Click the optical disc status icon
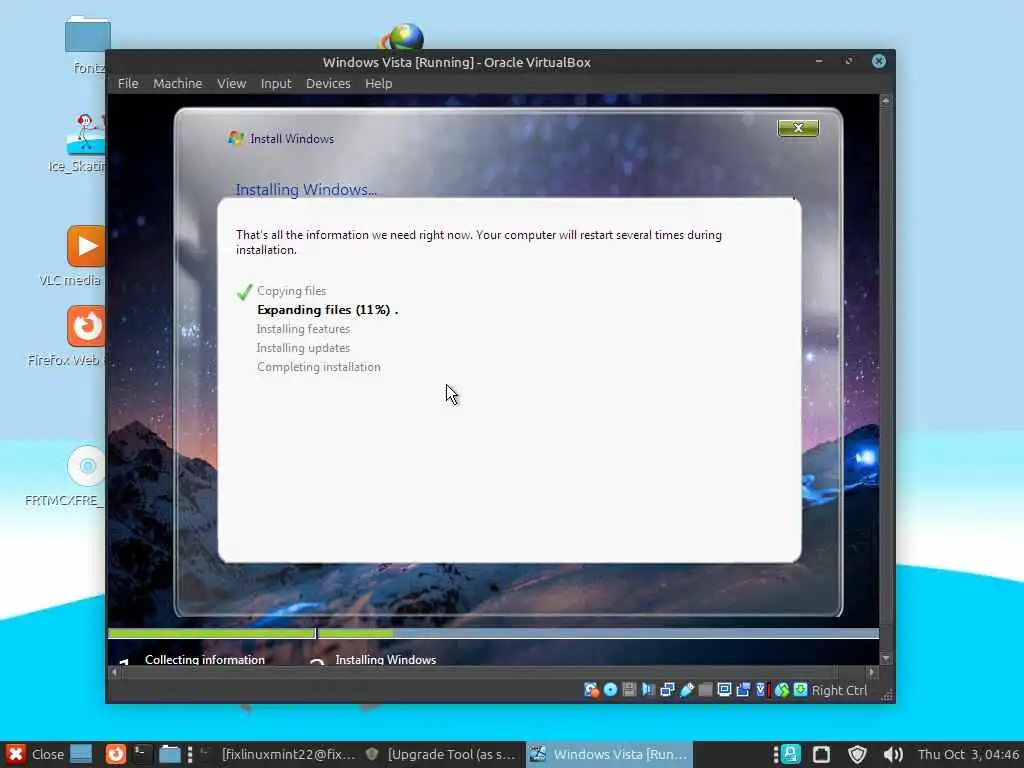 coord(610,690)
